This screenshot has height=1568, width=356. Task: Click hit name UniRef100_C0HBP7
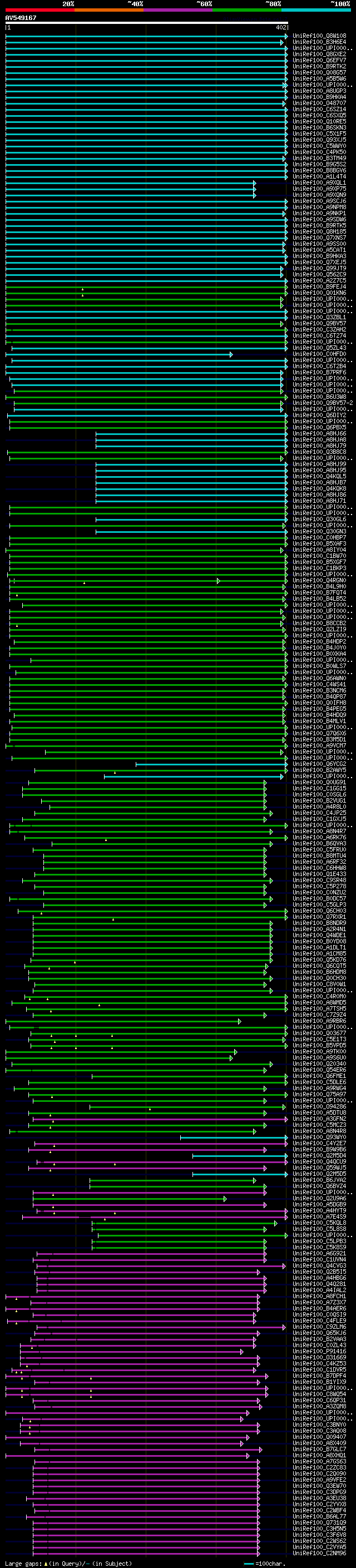319,537
